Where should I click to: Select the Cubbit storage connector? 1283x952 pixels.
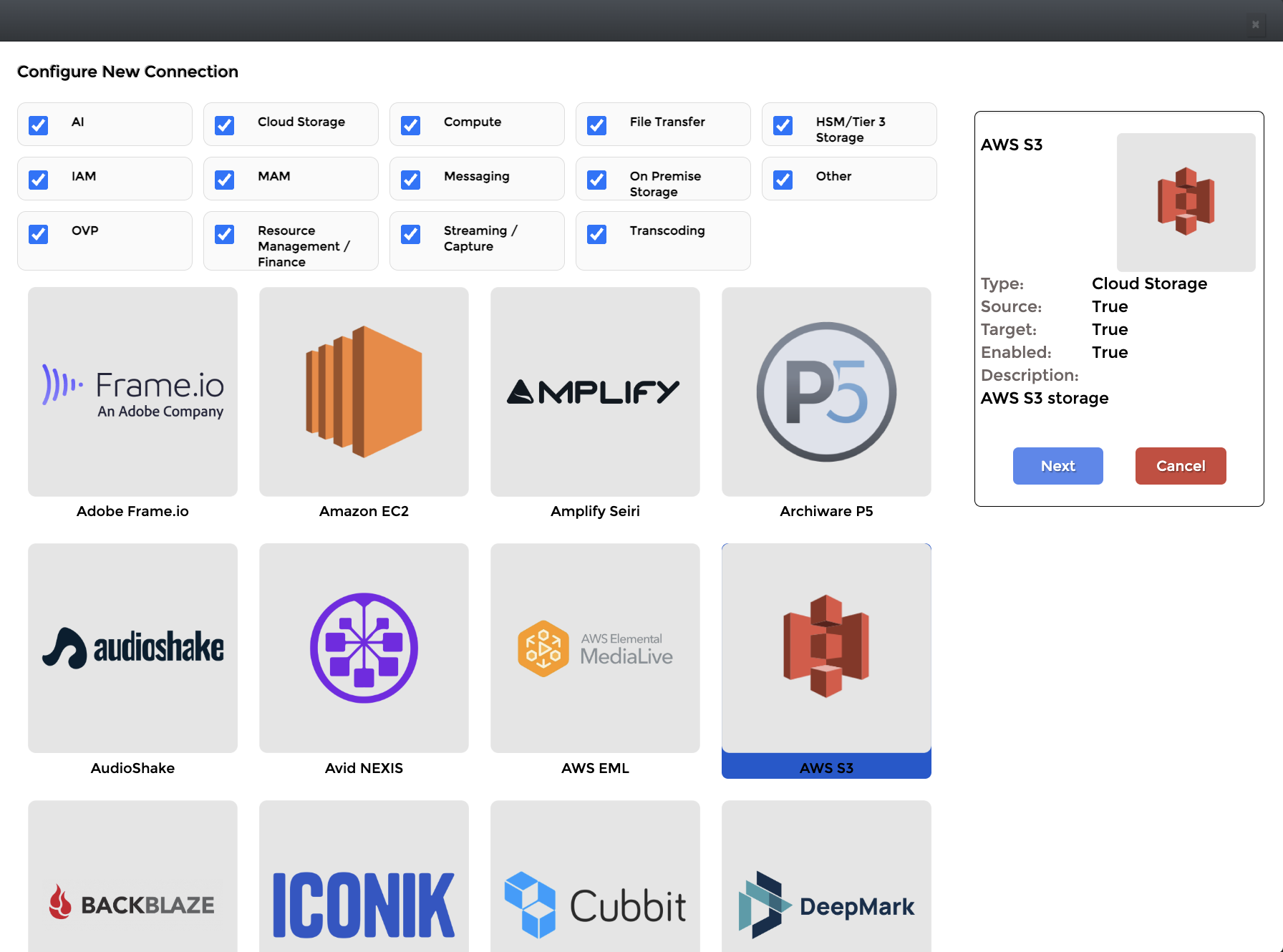(x=595, y=888)
